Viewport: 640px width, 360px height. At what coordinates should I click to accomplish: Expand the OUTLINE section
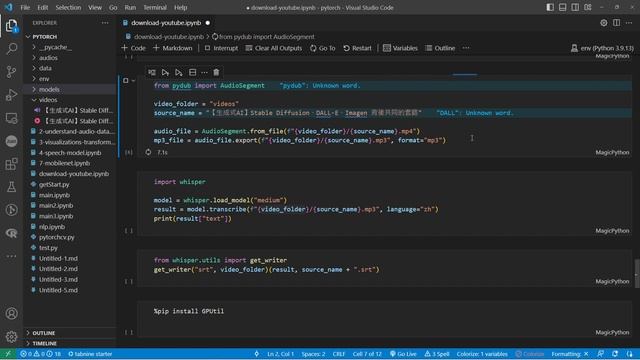tap(69, 333)
